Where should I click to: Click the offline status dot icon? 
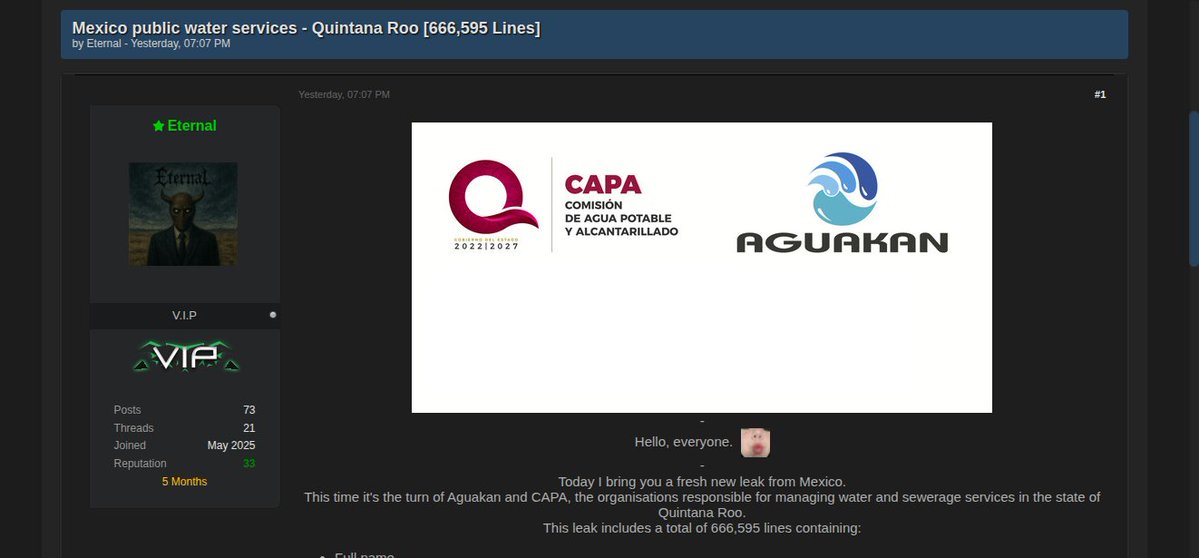coord(273,315)
